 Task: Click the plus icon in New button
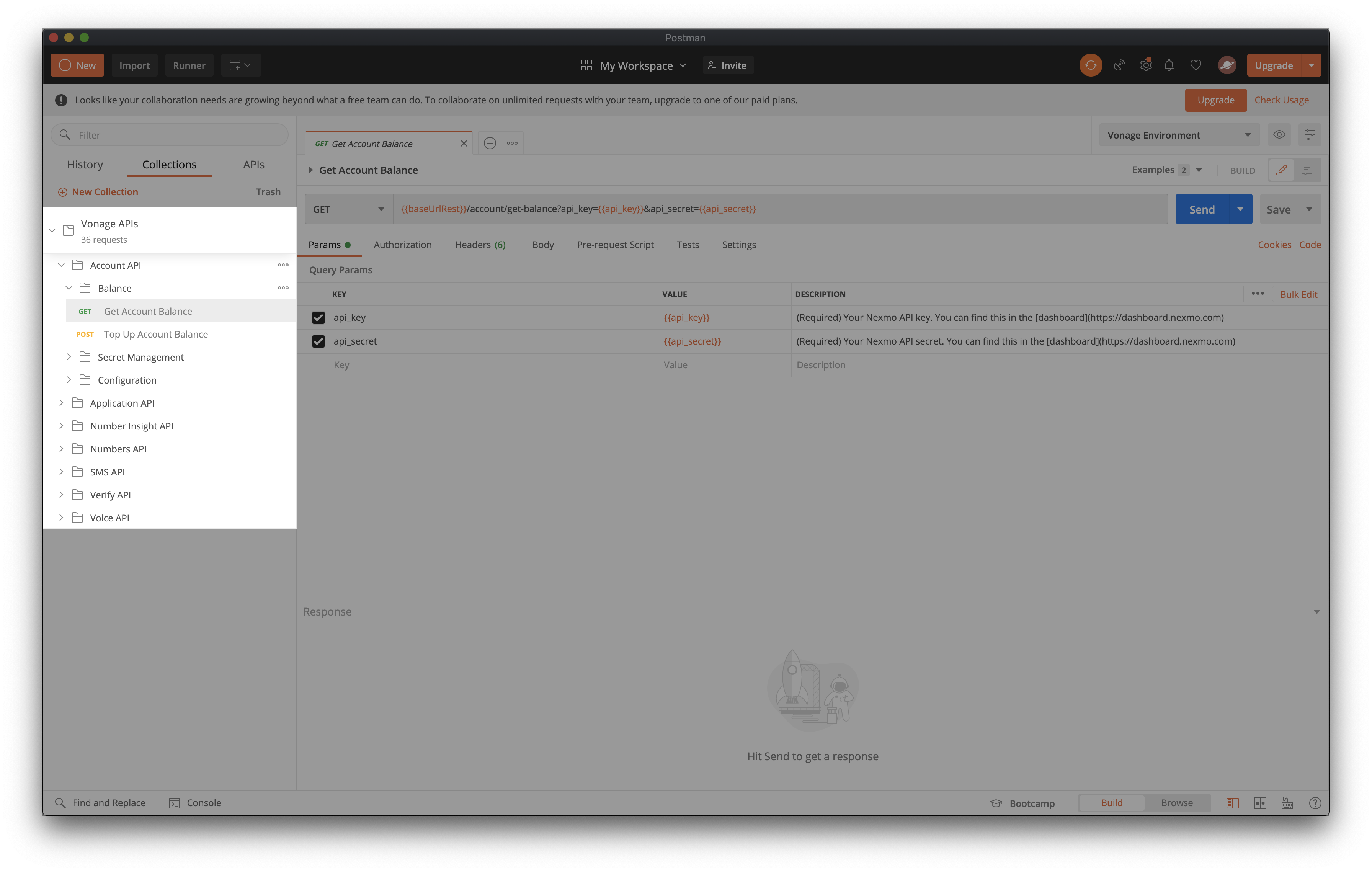point(65,65)
